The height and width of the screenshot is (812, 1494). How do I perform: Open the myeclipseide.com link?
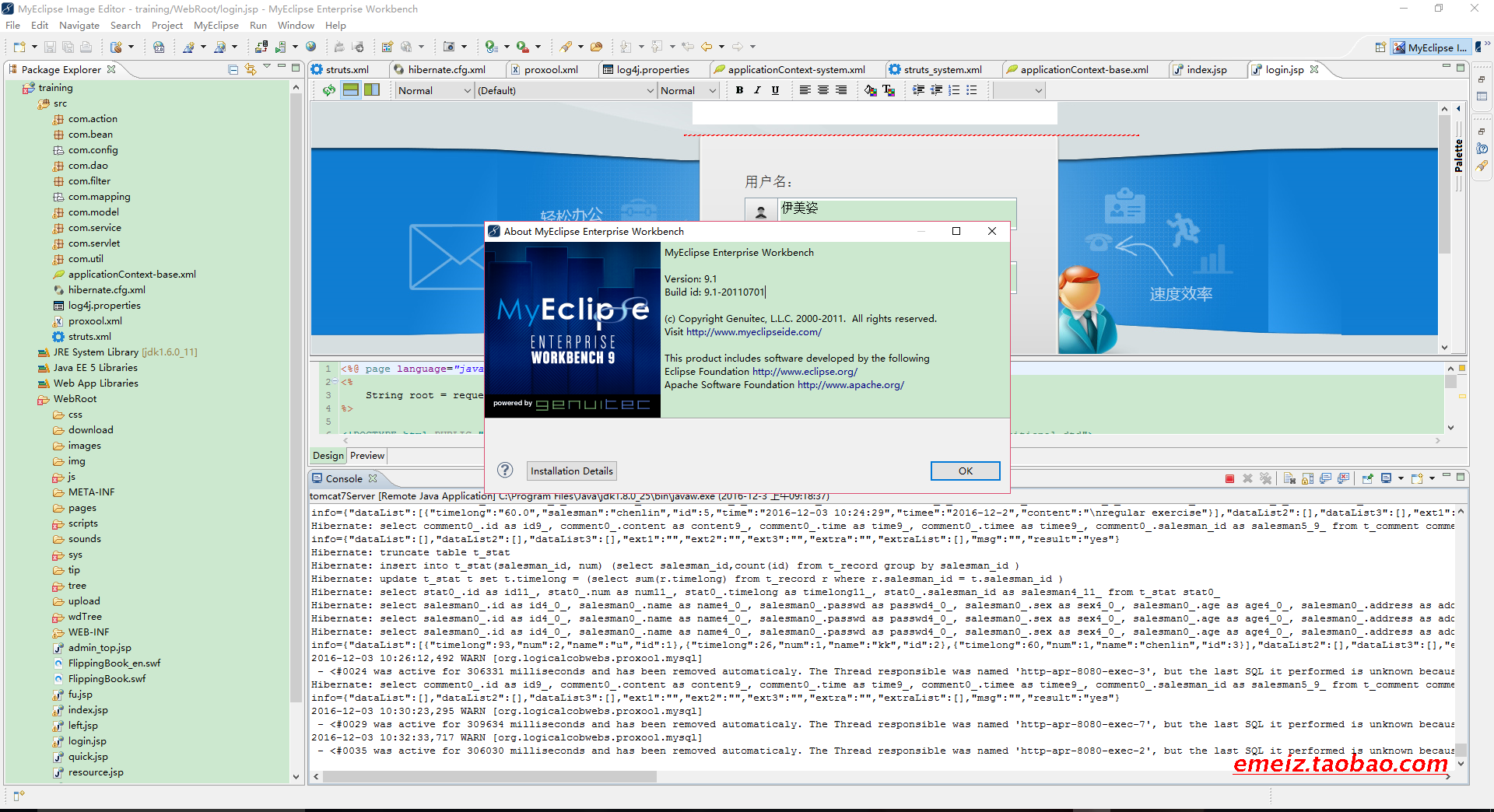753,332
